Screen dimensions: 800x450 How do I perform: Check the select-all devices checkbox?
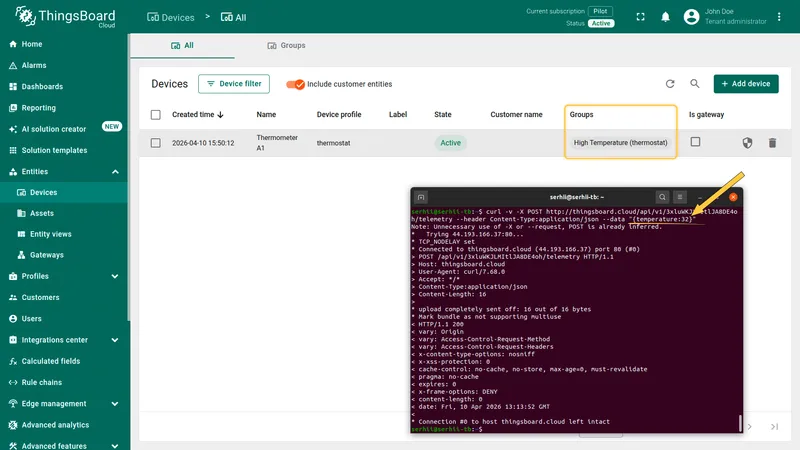click(x=156, y=115)
